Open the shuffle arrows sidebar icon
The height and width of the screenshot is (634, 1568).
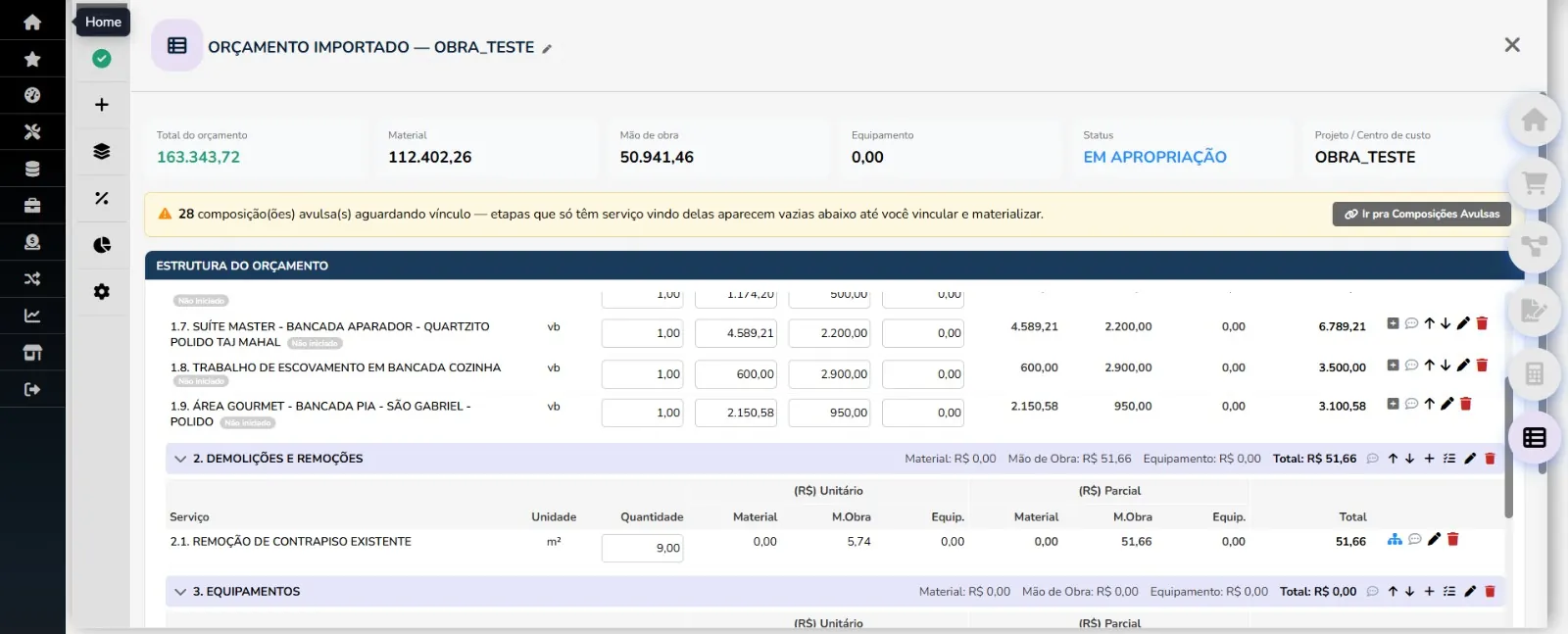click(32, 279)
